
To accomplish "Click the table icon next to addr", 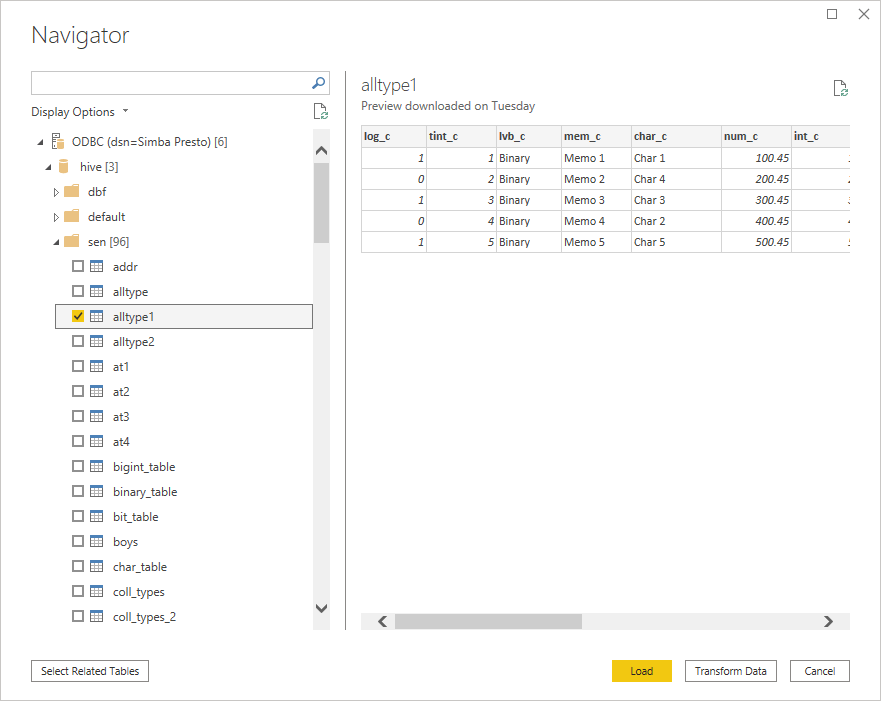I will (97, 266).
